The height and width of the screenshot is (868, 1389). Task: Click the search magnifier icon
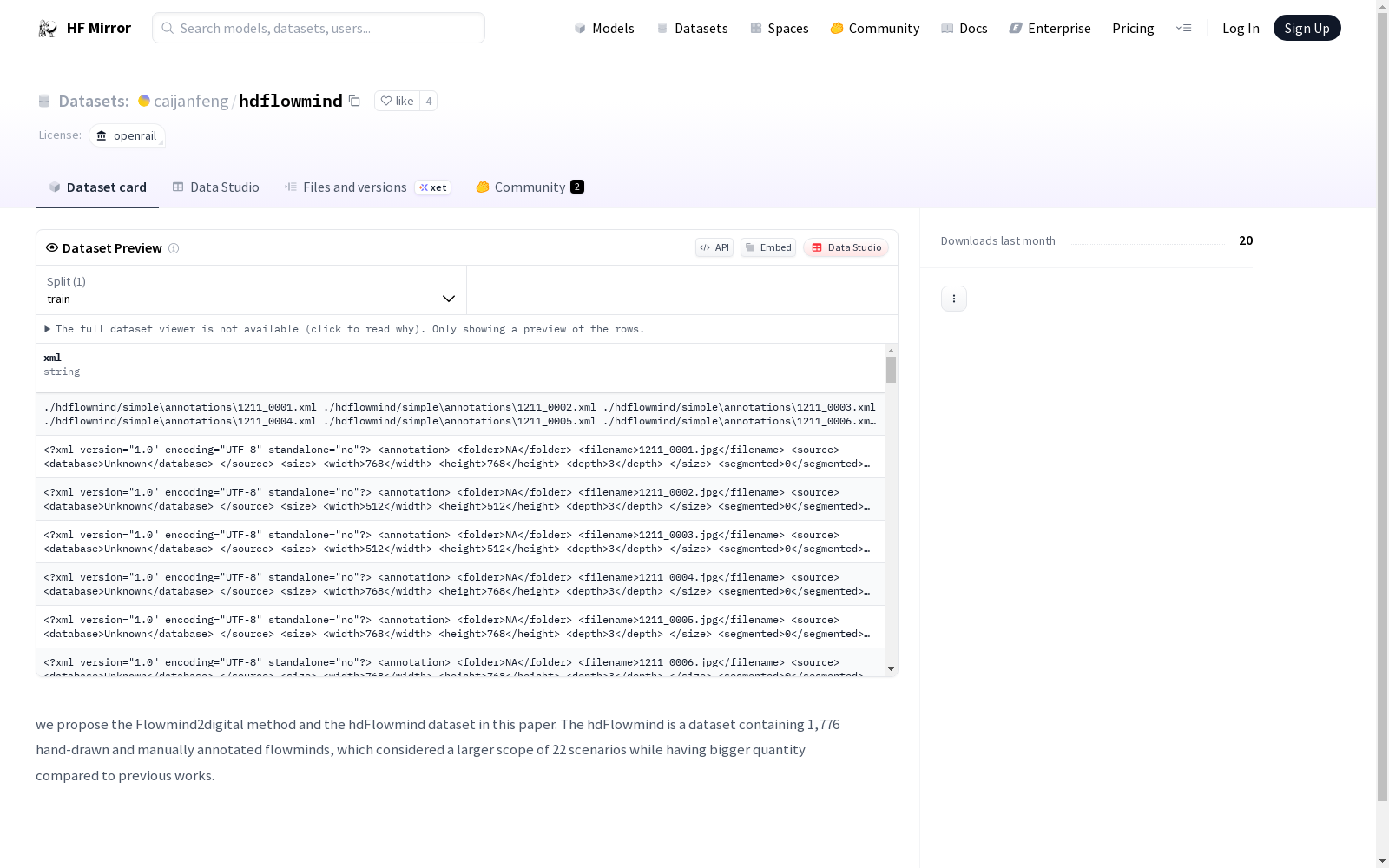click(x=168, y=28)
